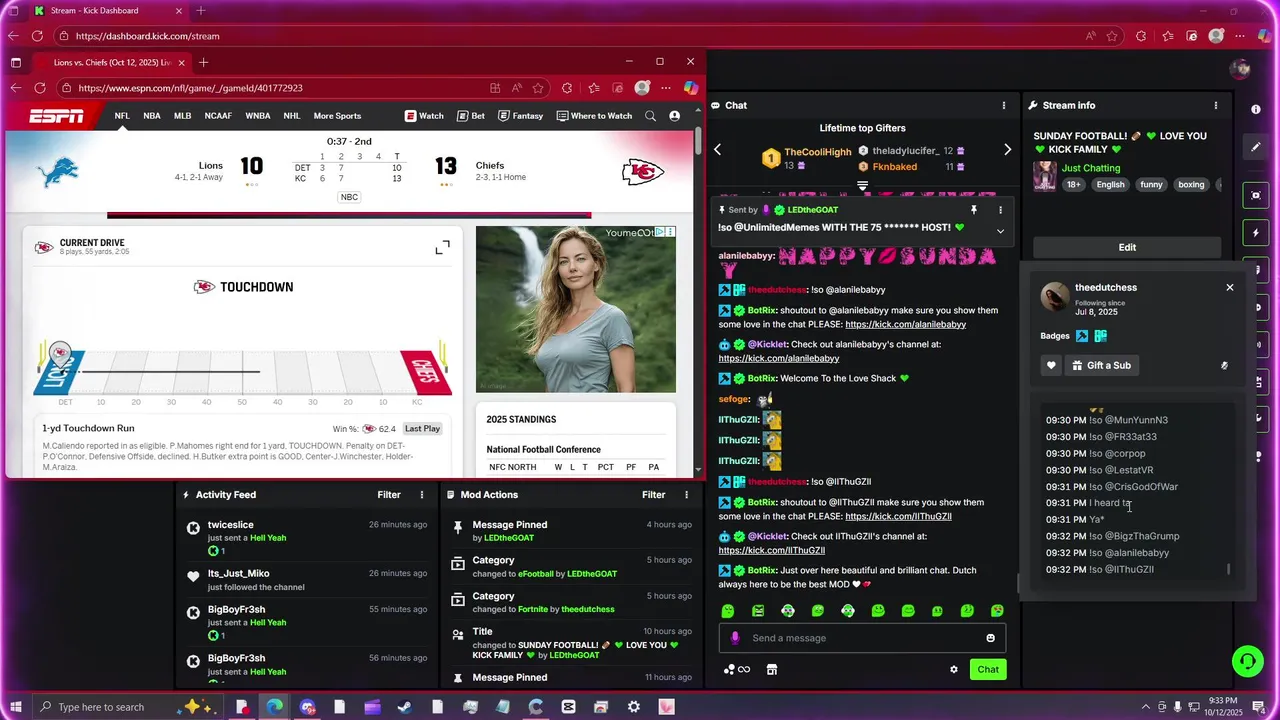Go to previous top gifter
1280x720 pixels.
click(717, 150)
